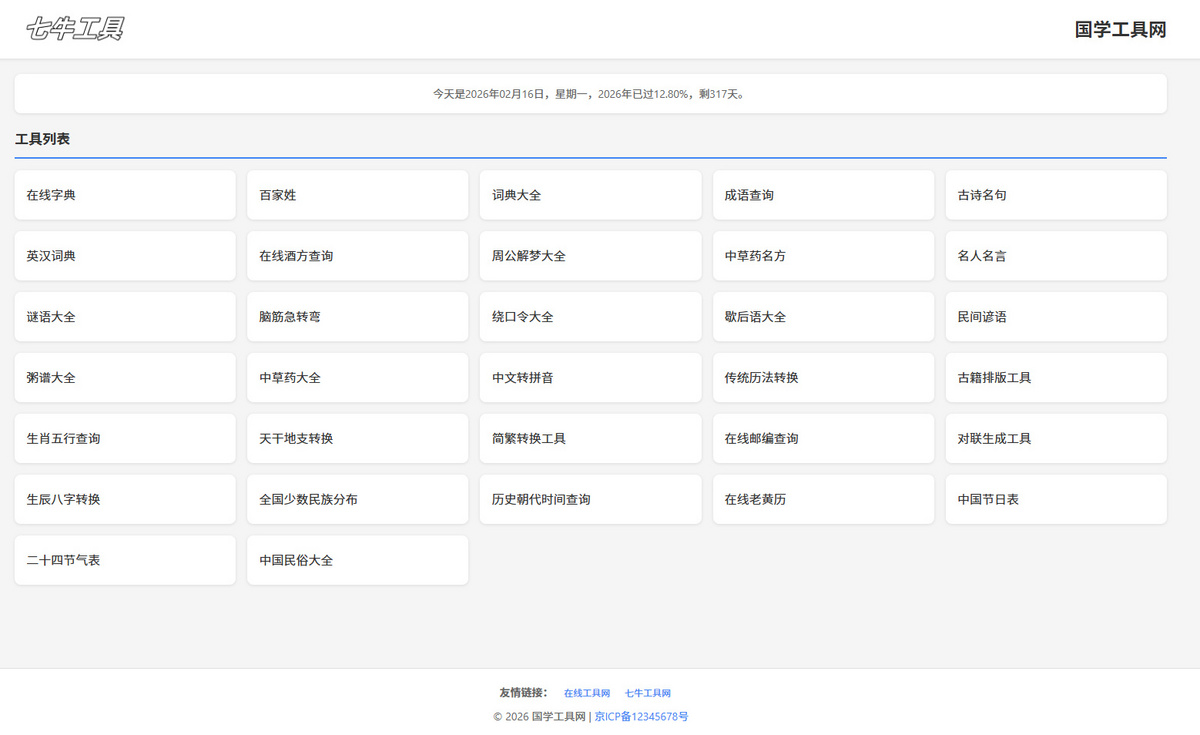Go to 成语查询 tool
This screenshot has width=1200, height=735.
[823, 195]
